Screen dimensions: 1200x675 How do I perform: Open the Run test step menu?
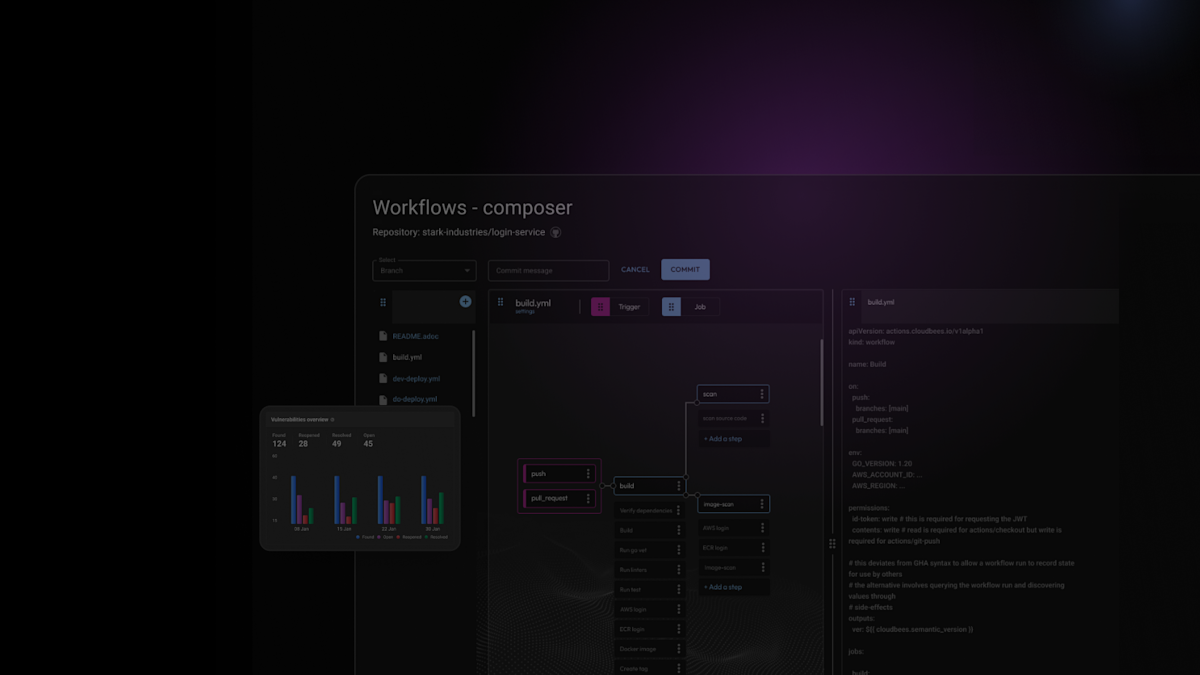[678, 589]
